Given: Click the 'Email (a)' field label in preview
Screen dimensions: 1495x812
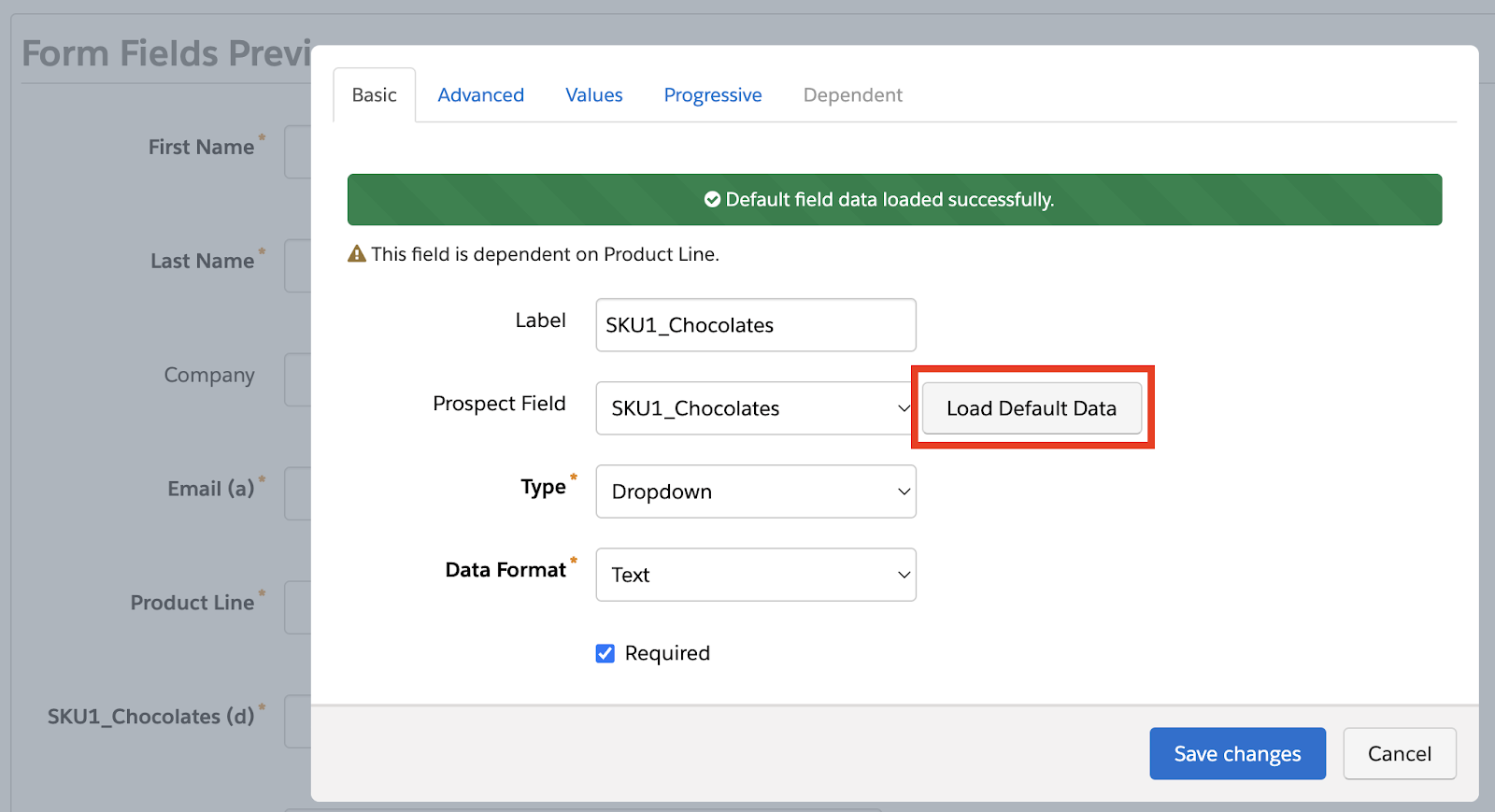Looking at the screenshot, I should (x=211, y=489).
